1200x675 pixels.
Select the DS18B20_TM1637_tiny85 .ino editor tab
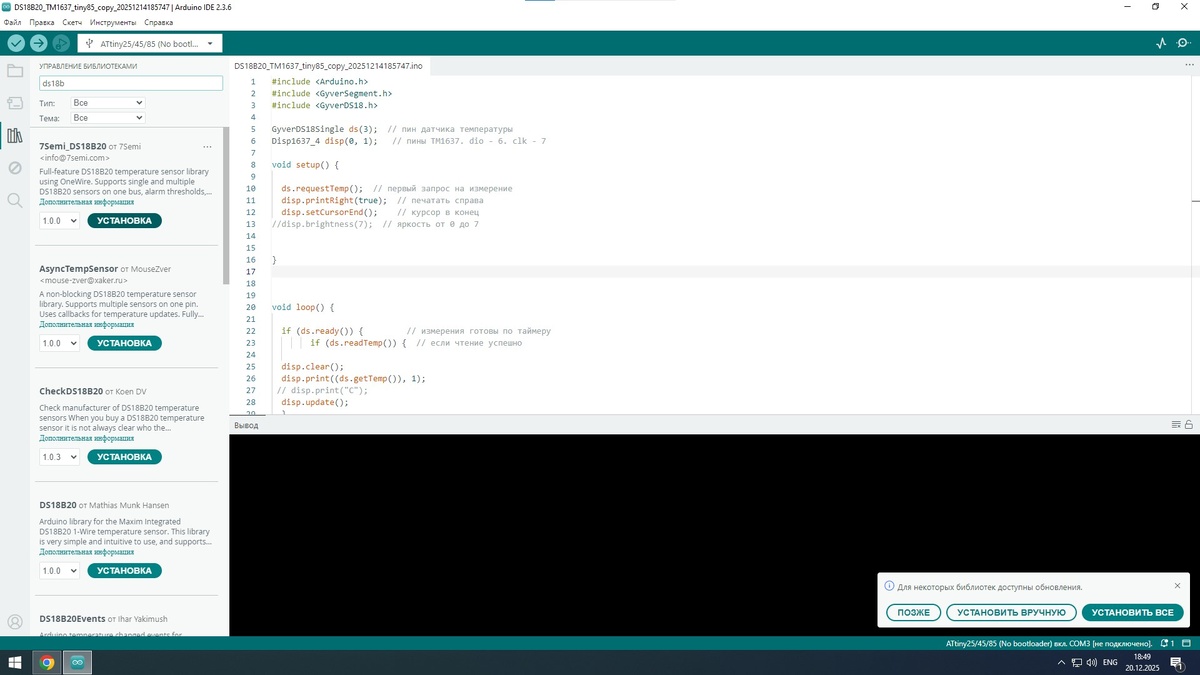tap(328, 66)
